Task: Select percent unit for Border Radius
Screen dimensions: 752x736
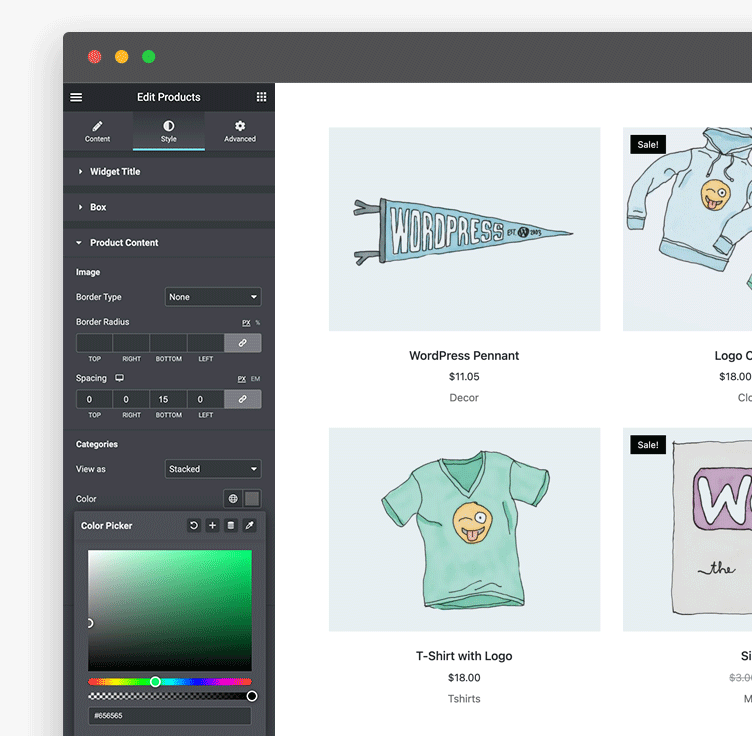Action: pyautogui.click(x=258, y=323)
